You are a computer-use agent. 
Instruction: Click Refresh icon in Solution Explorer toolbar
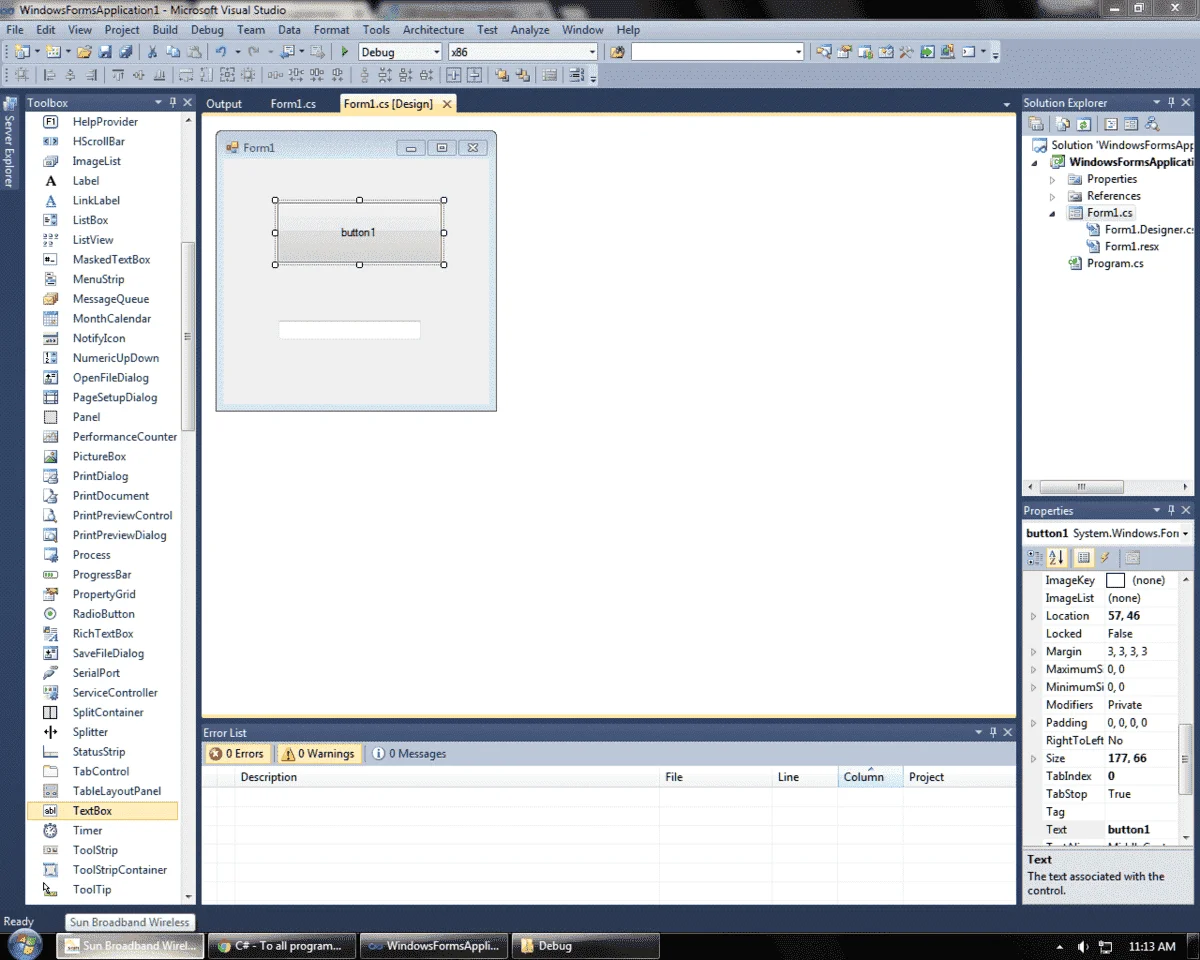[1083, 124]
